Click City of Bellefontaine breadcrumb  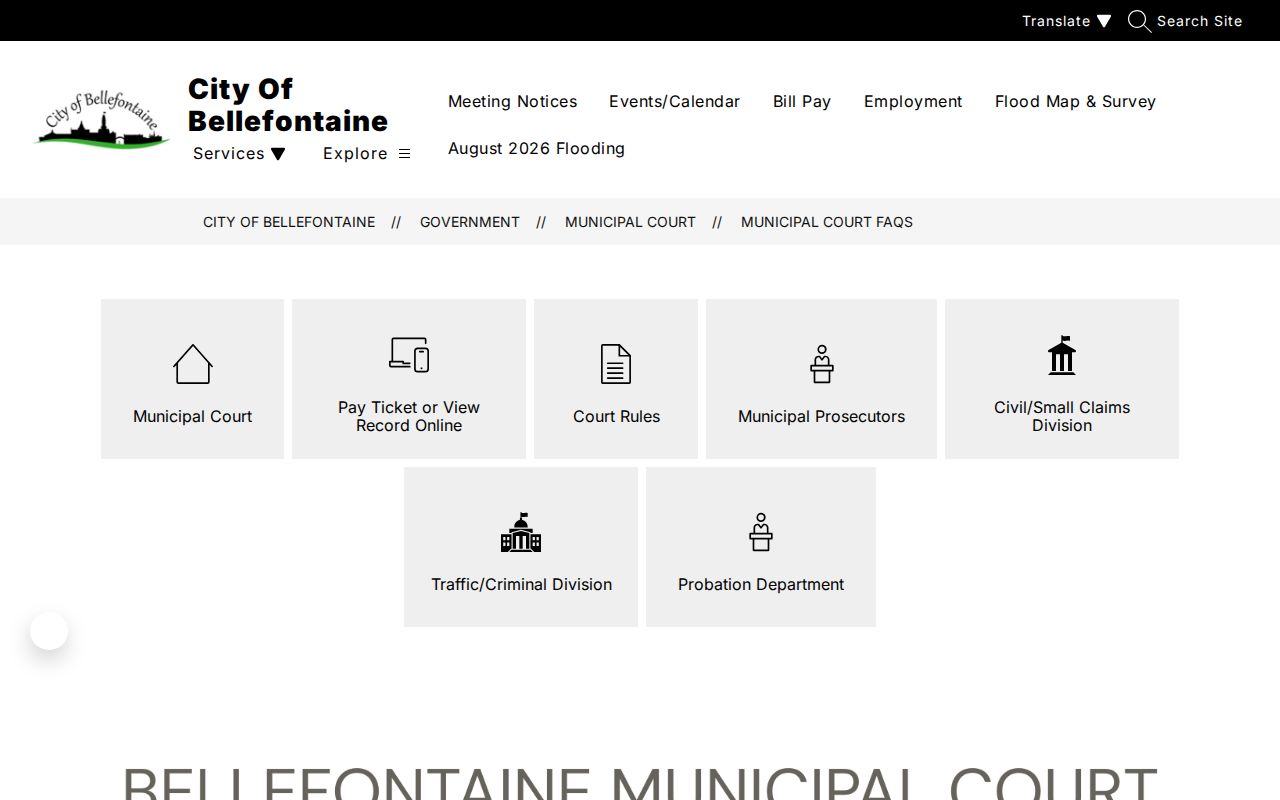[x=289, y=222]
